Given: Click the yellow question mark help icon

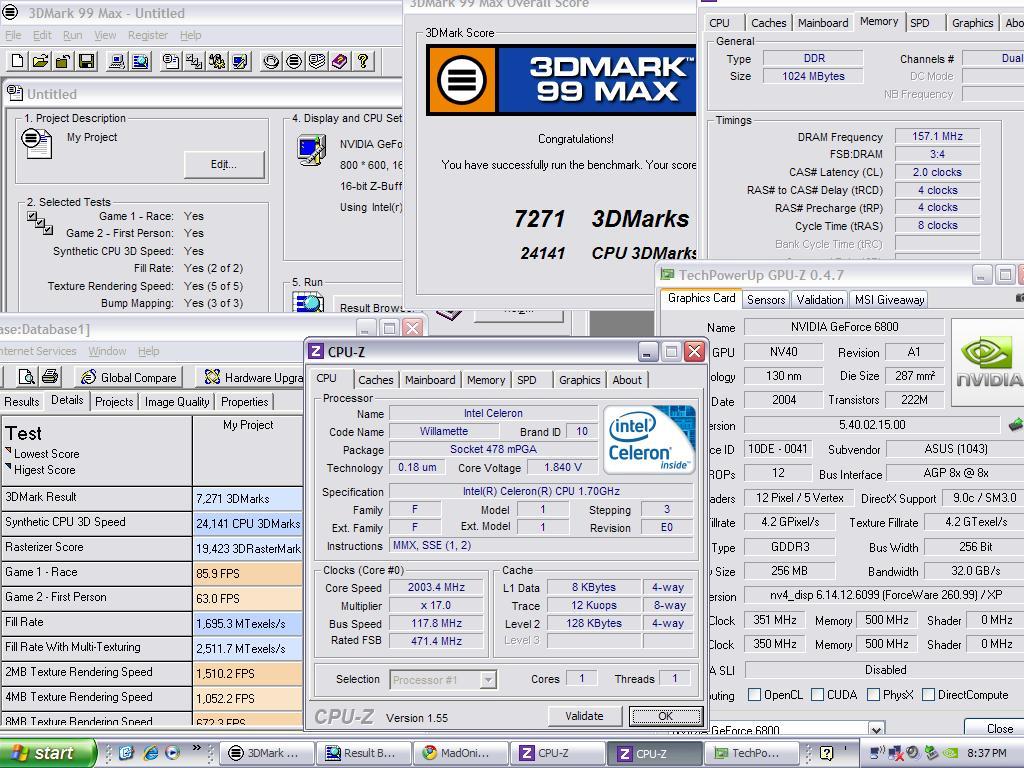Looking at the screenshot, I should (363, 61).
